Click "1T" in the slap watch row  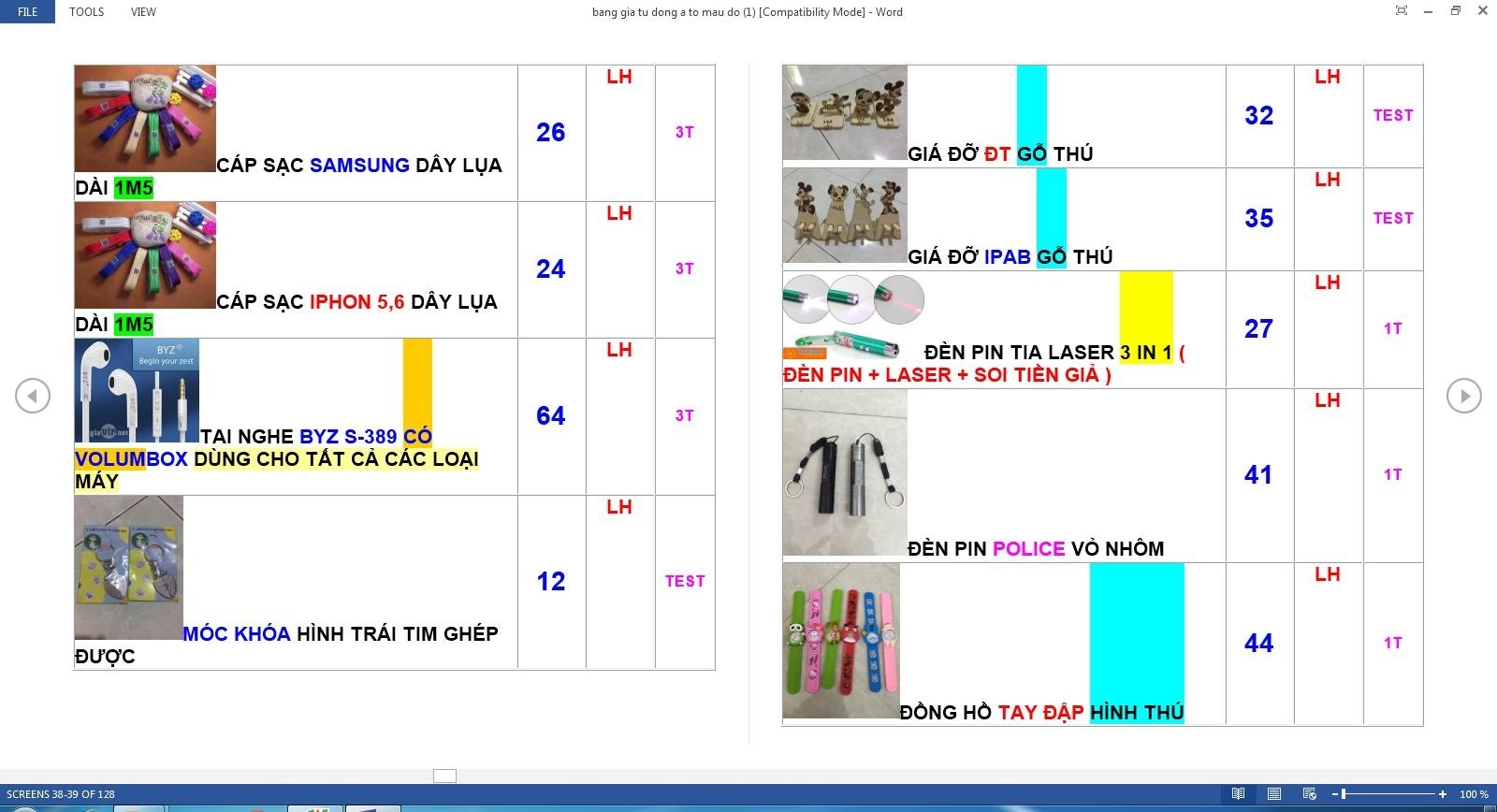1393,644
